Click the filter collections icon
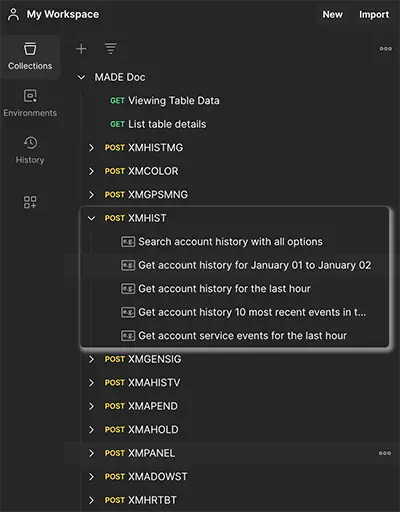Screen dimensions: 400x512 pyautogui.click(x=111, y=49)
